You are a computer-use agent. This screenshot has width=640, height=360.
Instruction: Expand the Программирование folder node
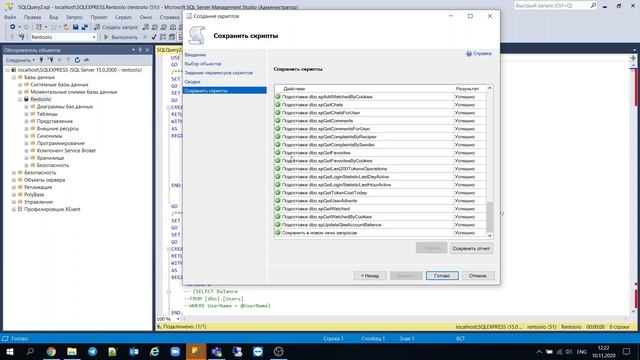pyautogui.click(x=27, y=143)
